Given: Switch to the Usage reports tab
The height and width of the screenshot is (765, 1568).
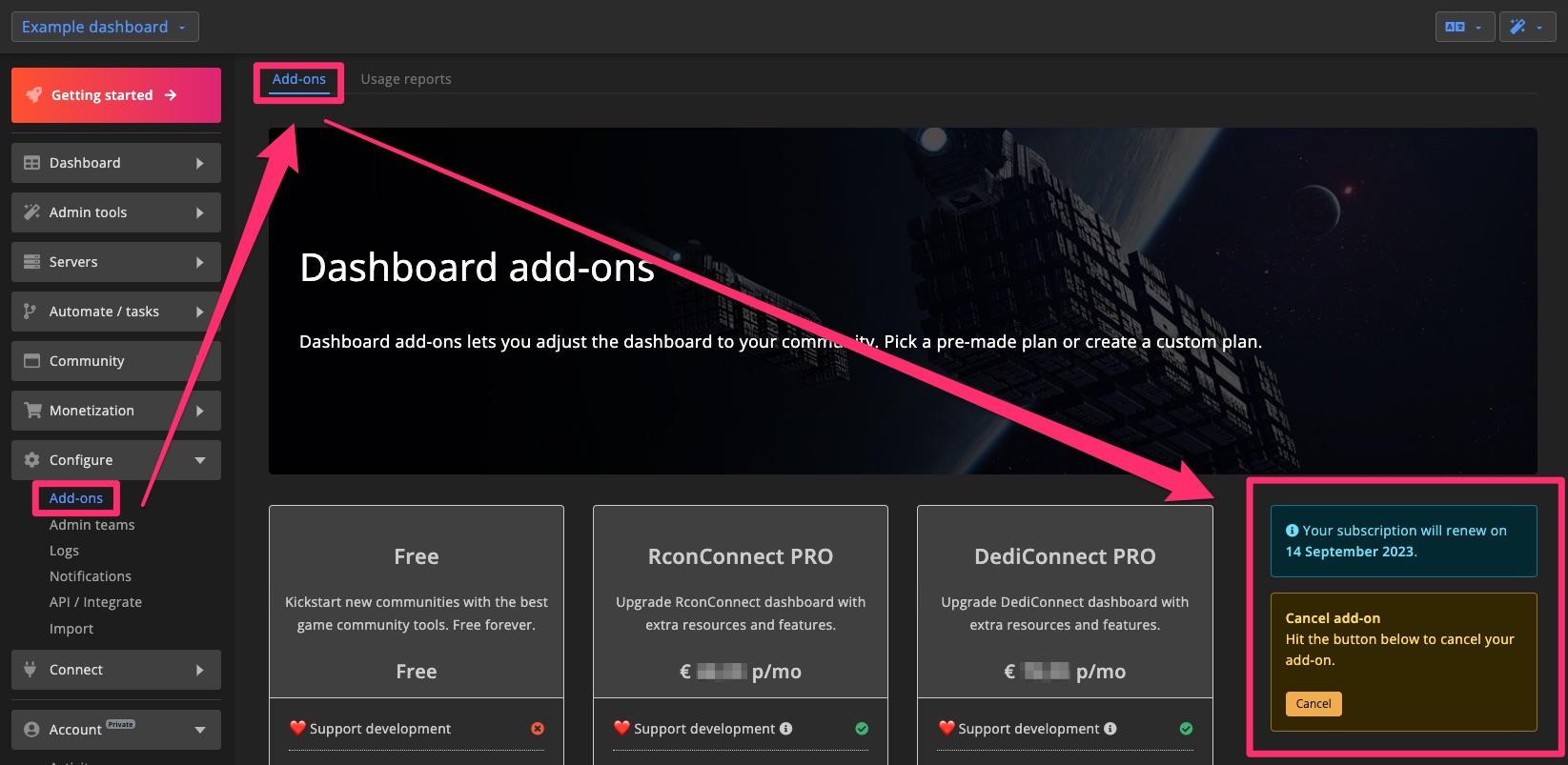Looking at the screenshot, I should [x=406, y=79].
